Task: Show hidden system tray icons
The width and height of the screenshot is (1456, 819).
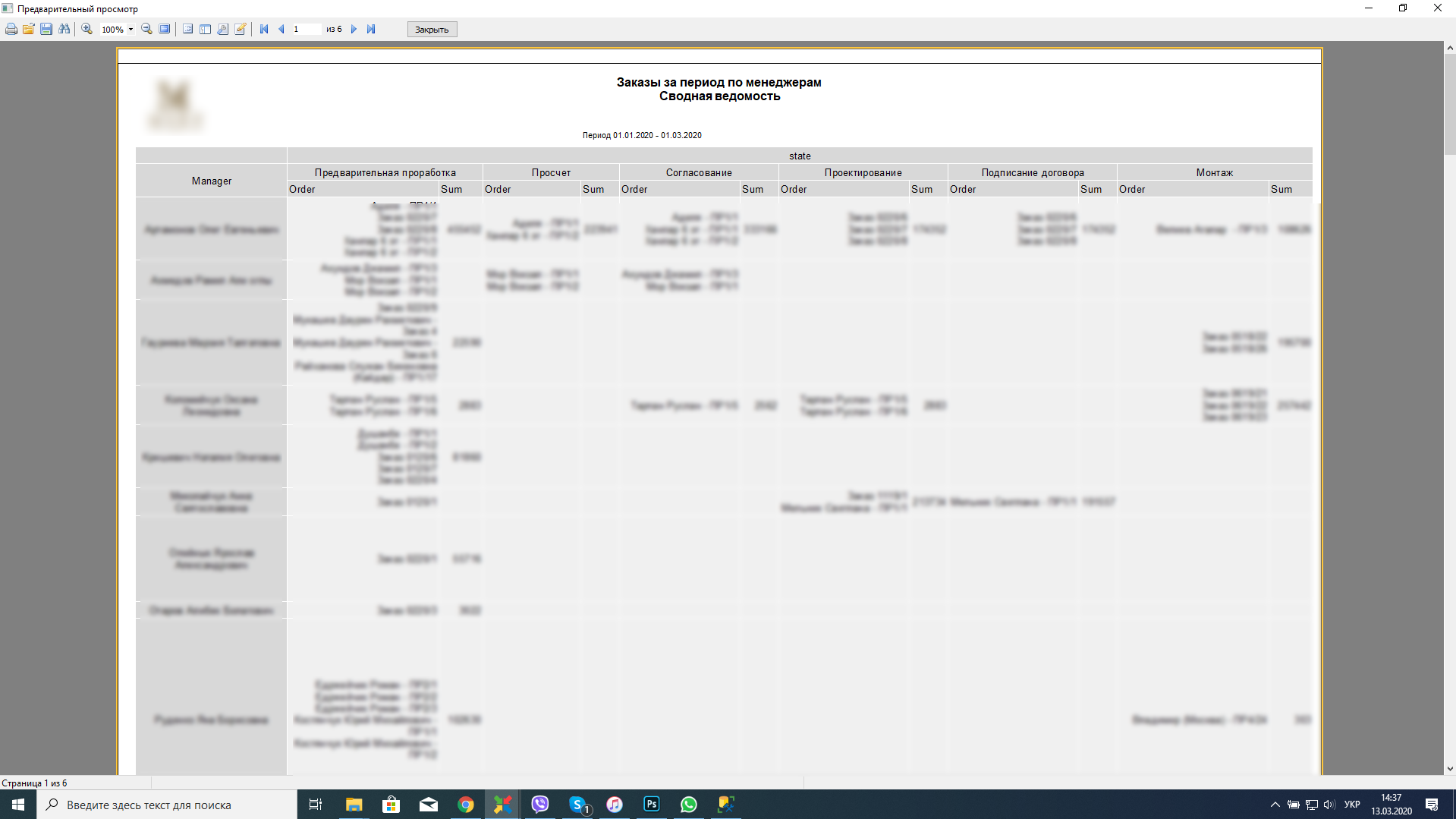Action: [1275, 805]
